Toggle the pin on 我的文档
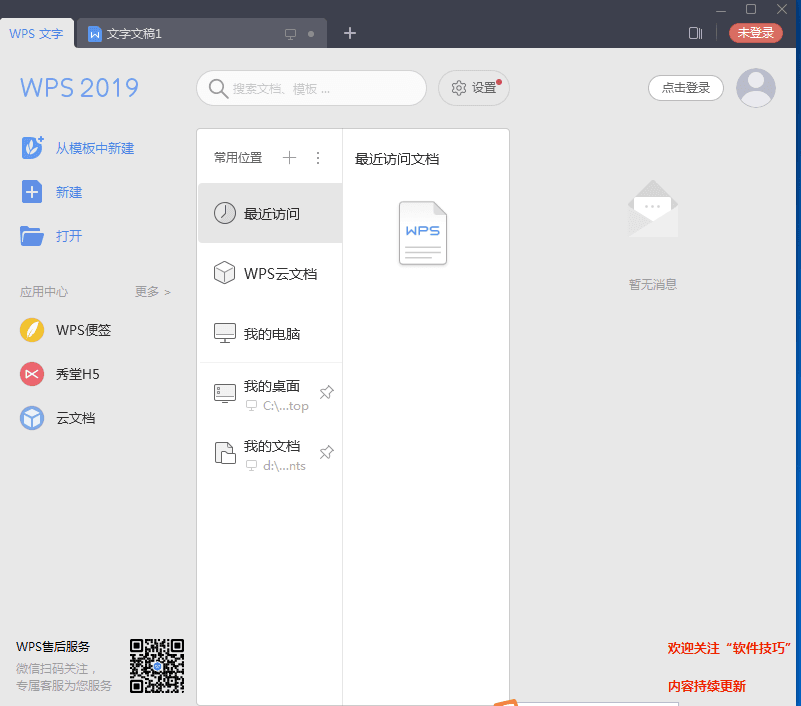Screen dimensions: 801x706 pyautogui.click(x=326, y=453)
